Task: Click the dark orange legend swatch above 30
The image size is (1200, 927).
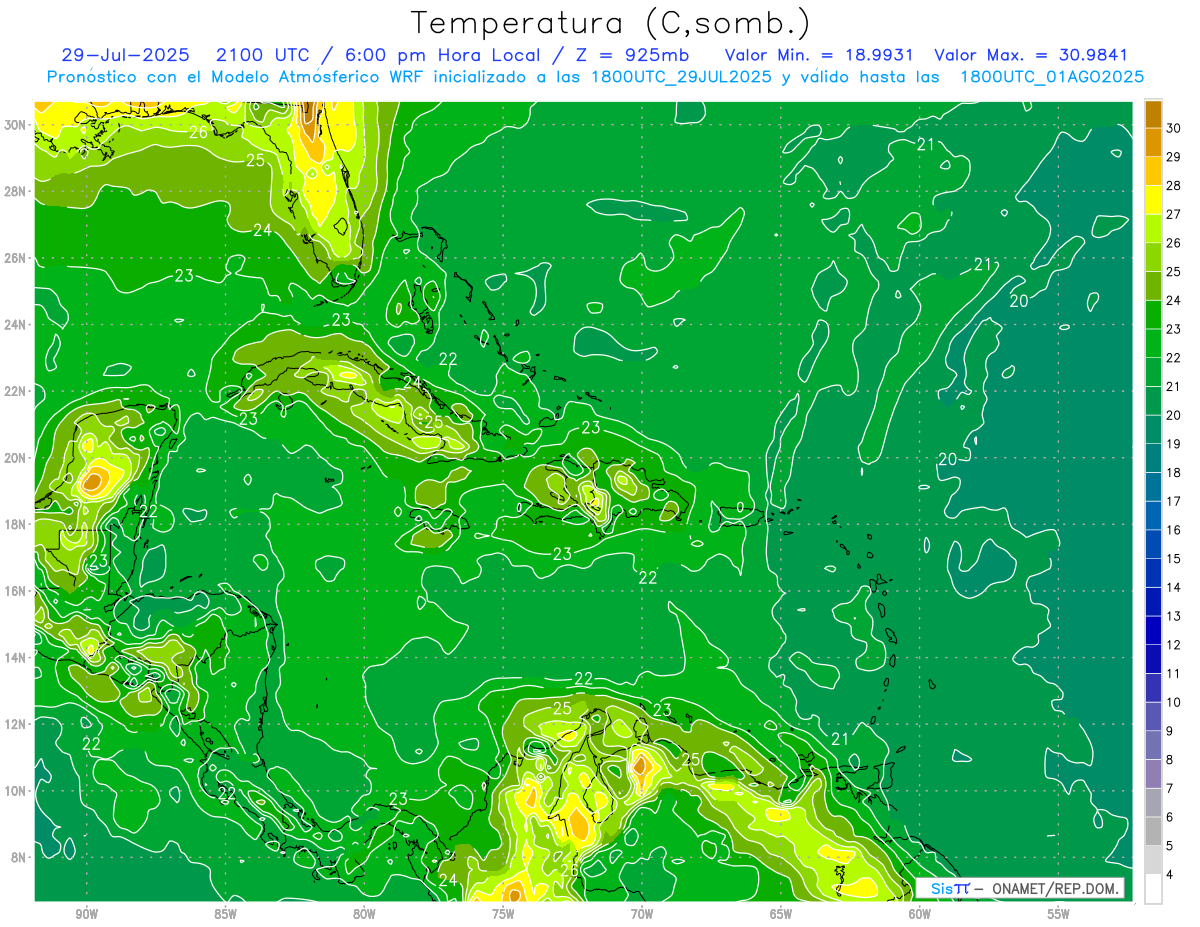Action: point(1153,114)
